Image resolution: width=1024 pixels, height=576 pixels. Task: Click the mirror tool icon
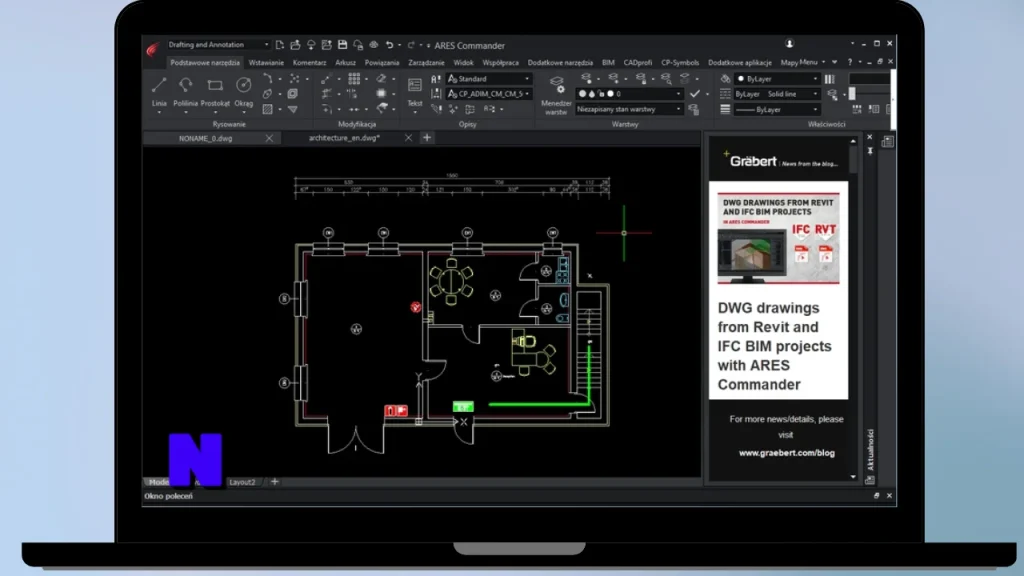point(353,94)
